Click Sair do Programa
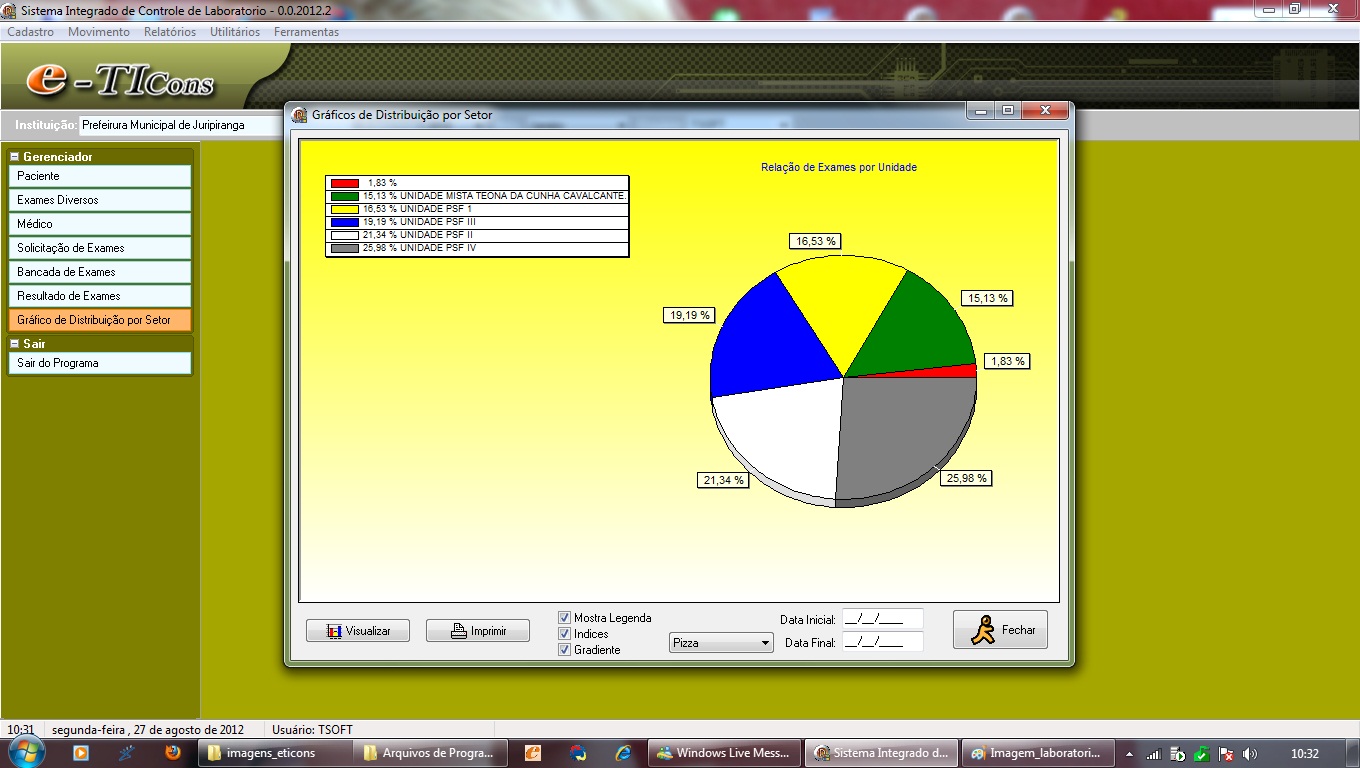 click(99, 363)
